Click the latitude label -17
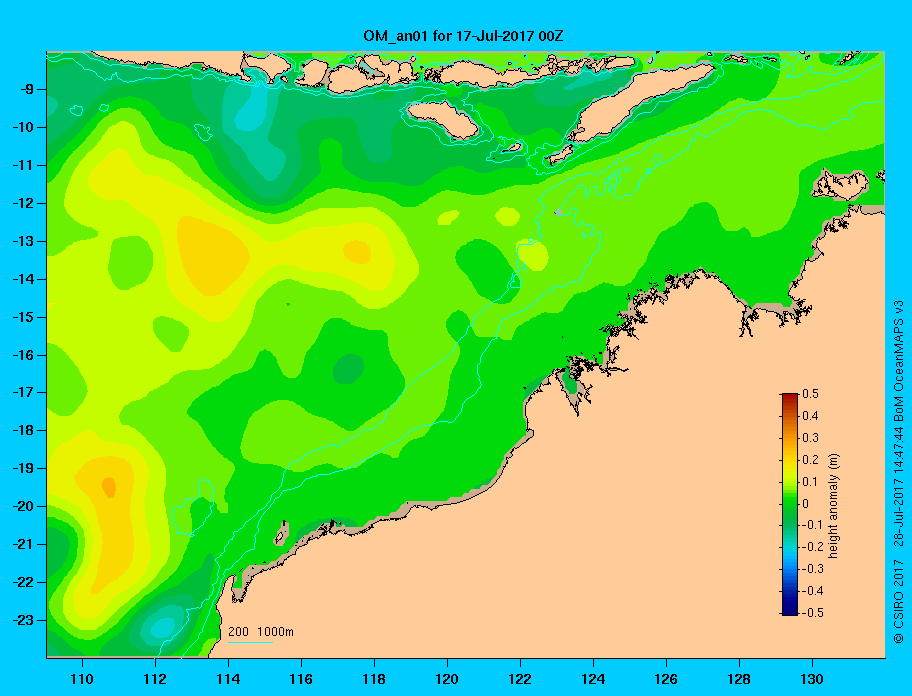Screen dimensions: 912x696 pyautogui.click(x=26, y=392)
